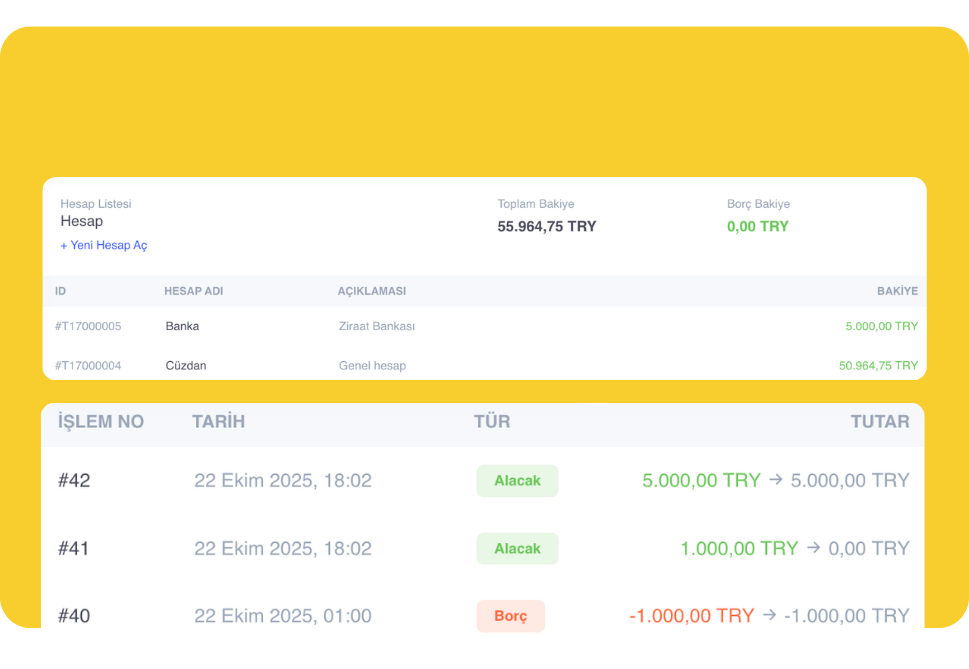Open account ID #T17000004
969x669 pixels.
[x=88, y=366]
